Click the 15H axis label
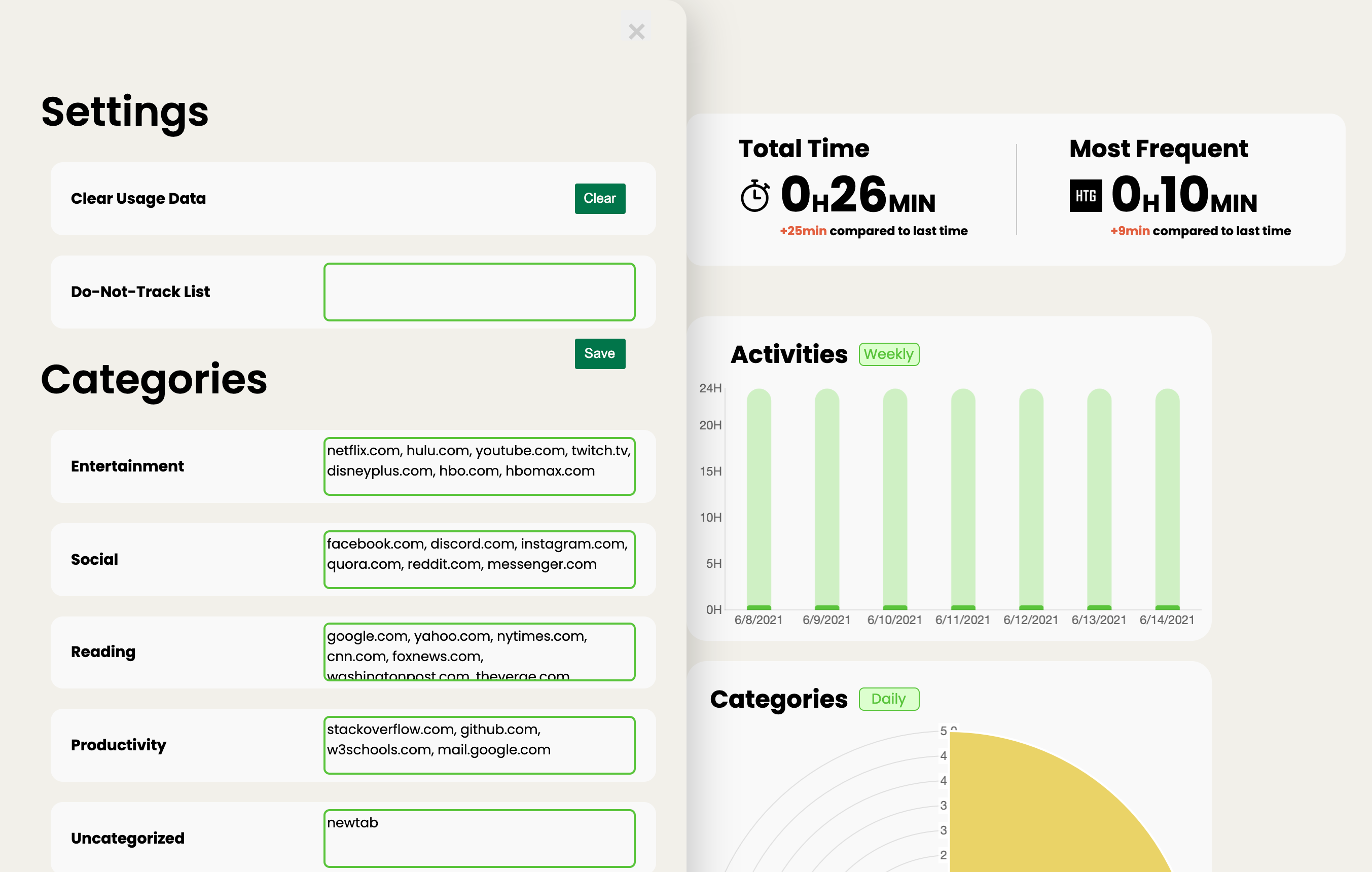This screenshot has width=1372, height=872. click(x=710, y=471)
